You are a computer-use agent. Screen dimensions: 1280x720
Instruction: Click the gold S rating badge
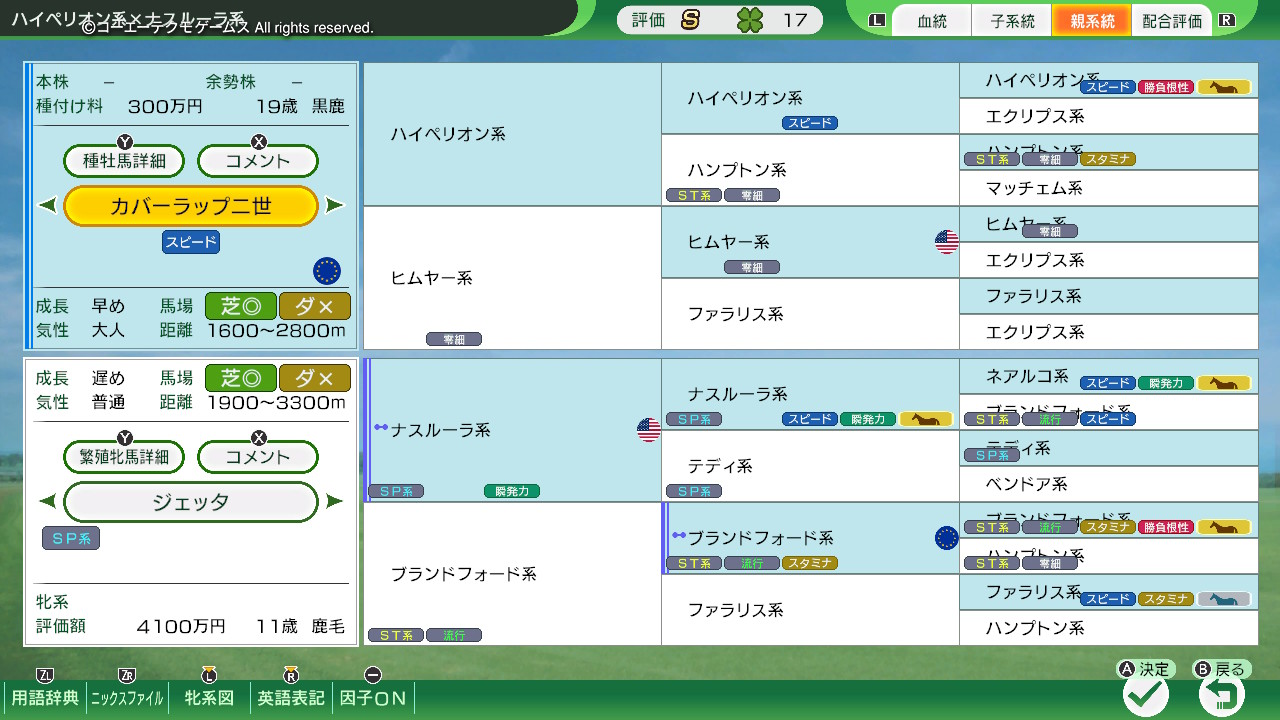(x=690, y=20)
